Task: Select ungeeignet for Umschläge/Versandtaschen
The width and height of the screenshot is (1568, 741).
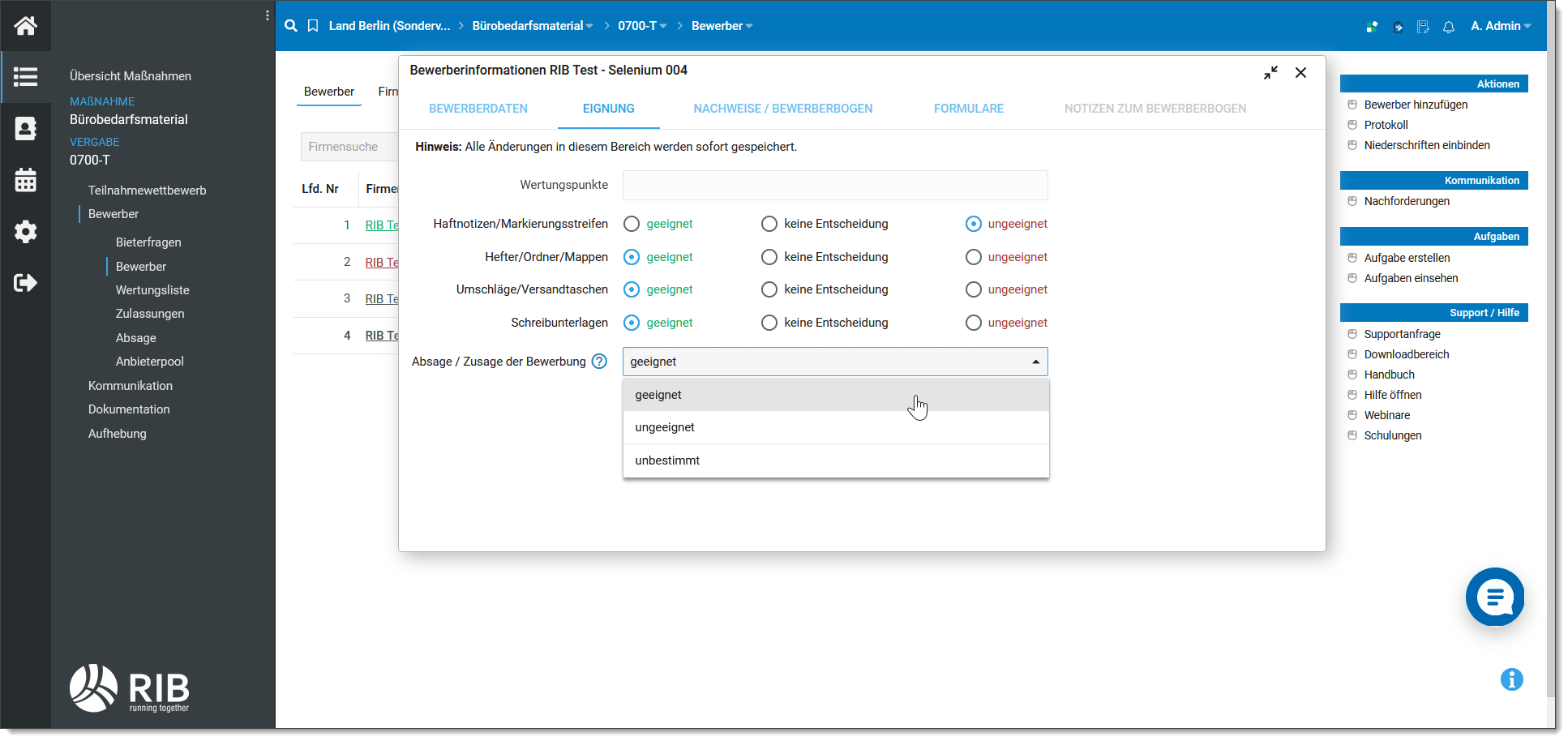Action: click(x=974, y=289)
